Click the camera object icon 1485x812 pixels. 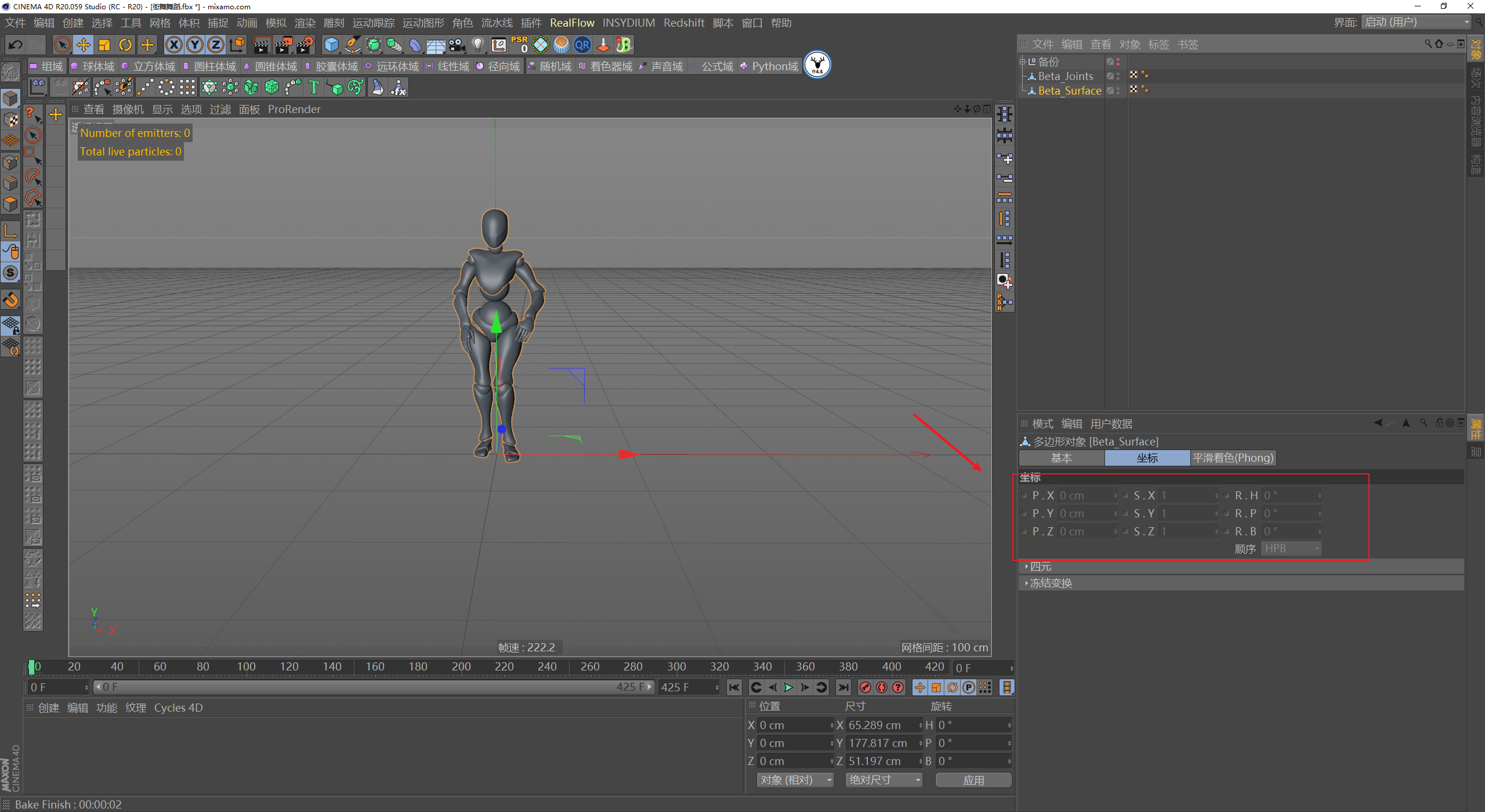pyautogui.click(x=457, y=45)
